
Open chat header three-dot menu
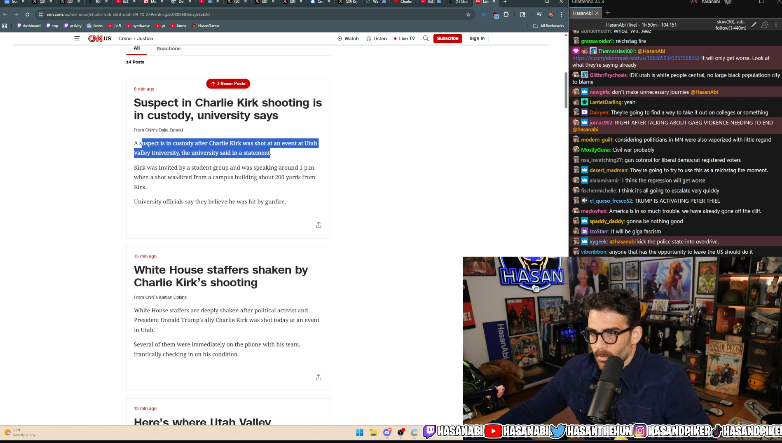[776, 24]
